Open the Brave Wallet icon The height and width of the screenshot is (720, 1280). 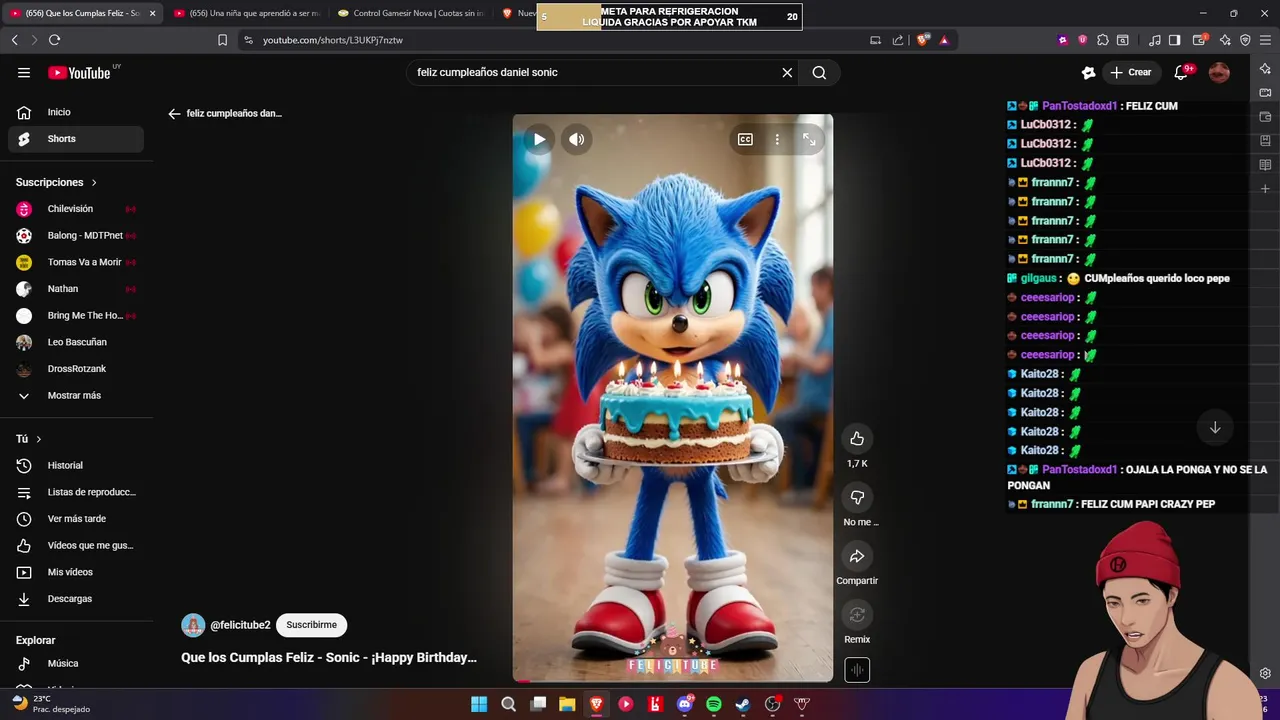coord(1199,40)
